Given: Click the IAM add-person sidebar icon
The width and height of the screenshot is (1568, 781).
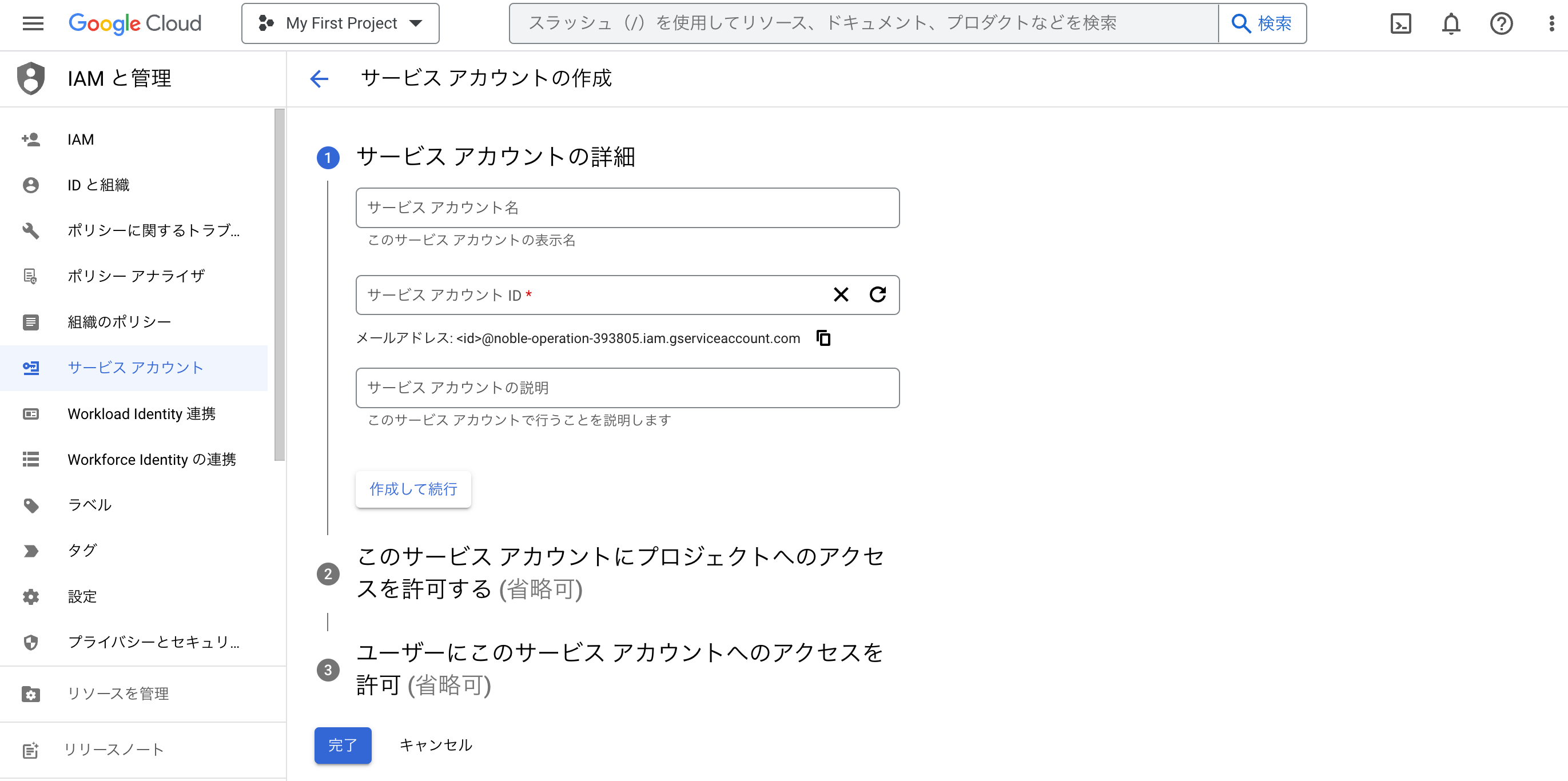Looking at the screenshot, I should tap(31, 140).
